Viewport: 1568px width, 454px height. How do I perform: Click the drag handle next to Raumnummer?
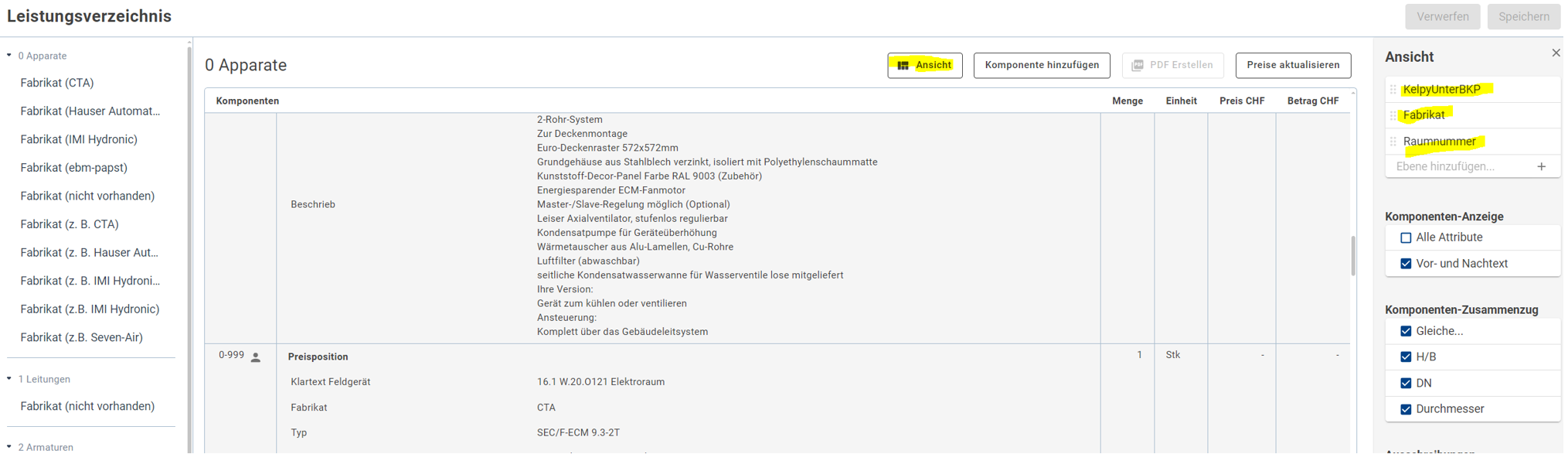point(1393,142)
